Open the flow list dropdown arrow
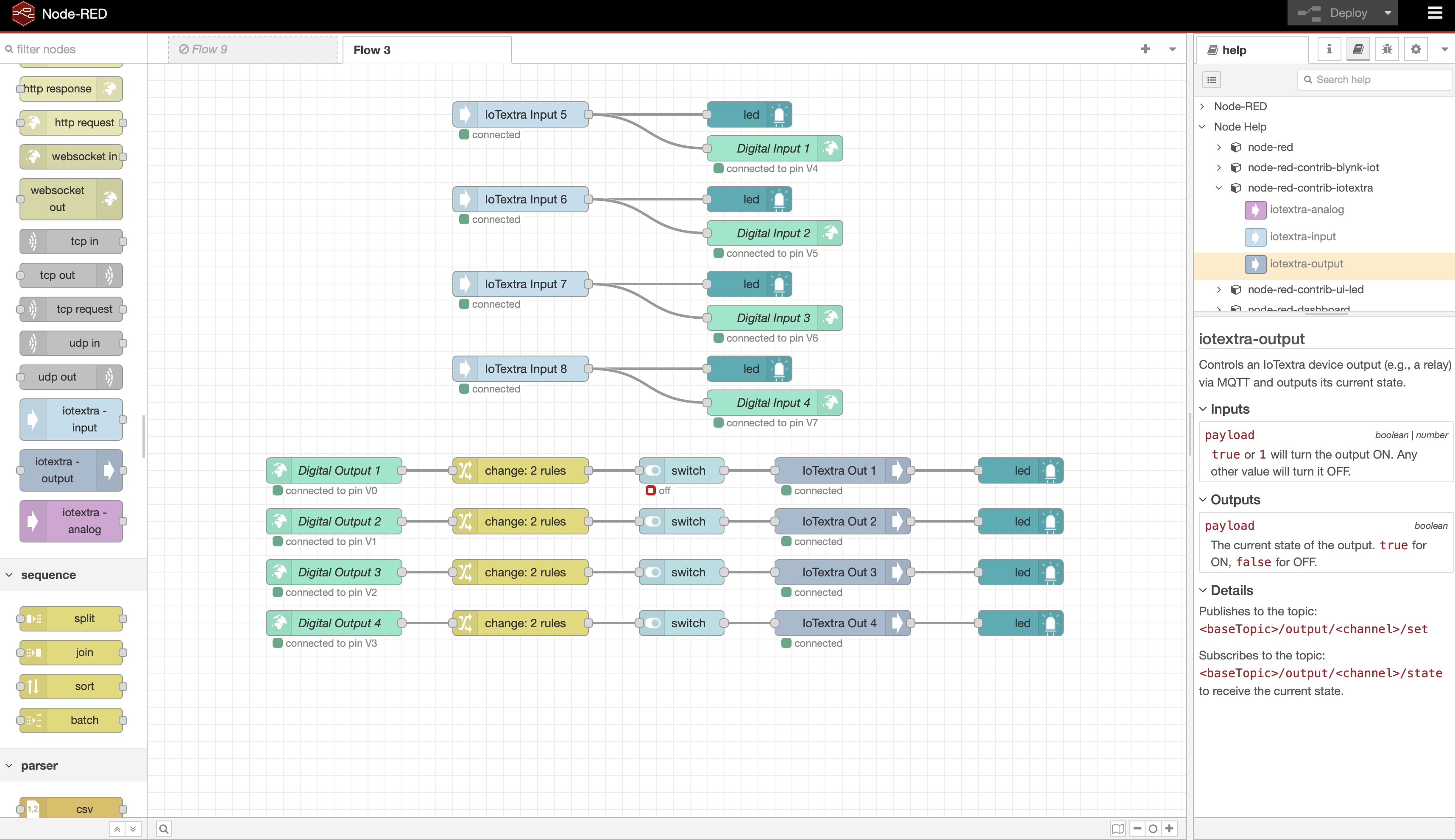1455x840 pixels. point(1172,49)
